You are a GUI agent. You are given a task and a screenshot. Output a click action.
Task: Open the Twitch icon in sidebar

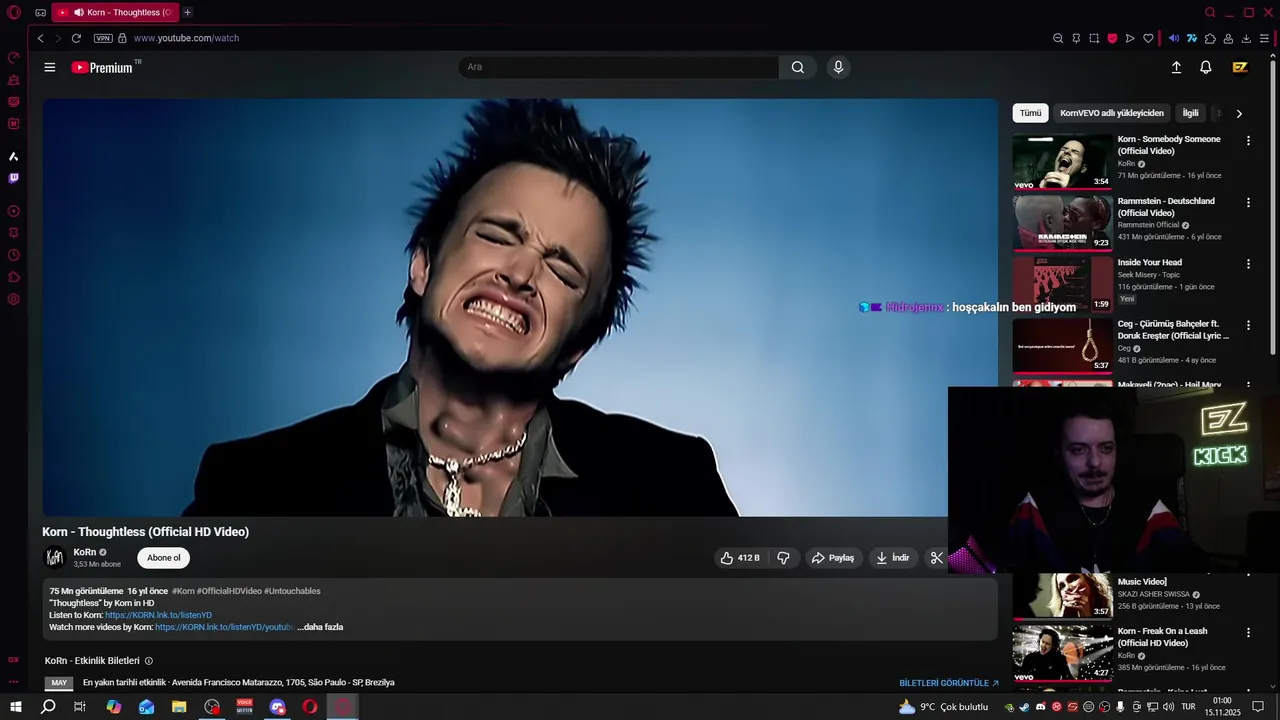pos(14,178)
